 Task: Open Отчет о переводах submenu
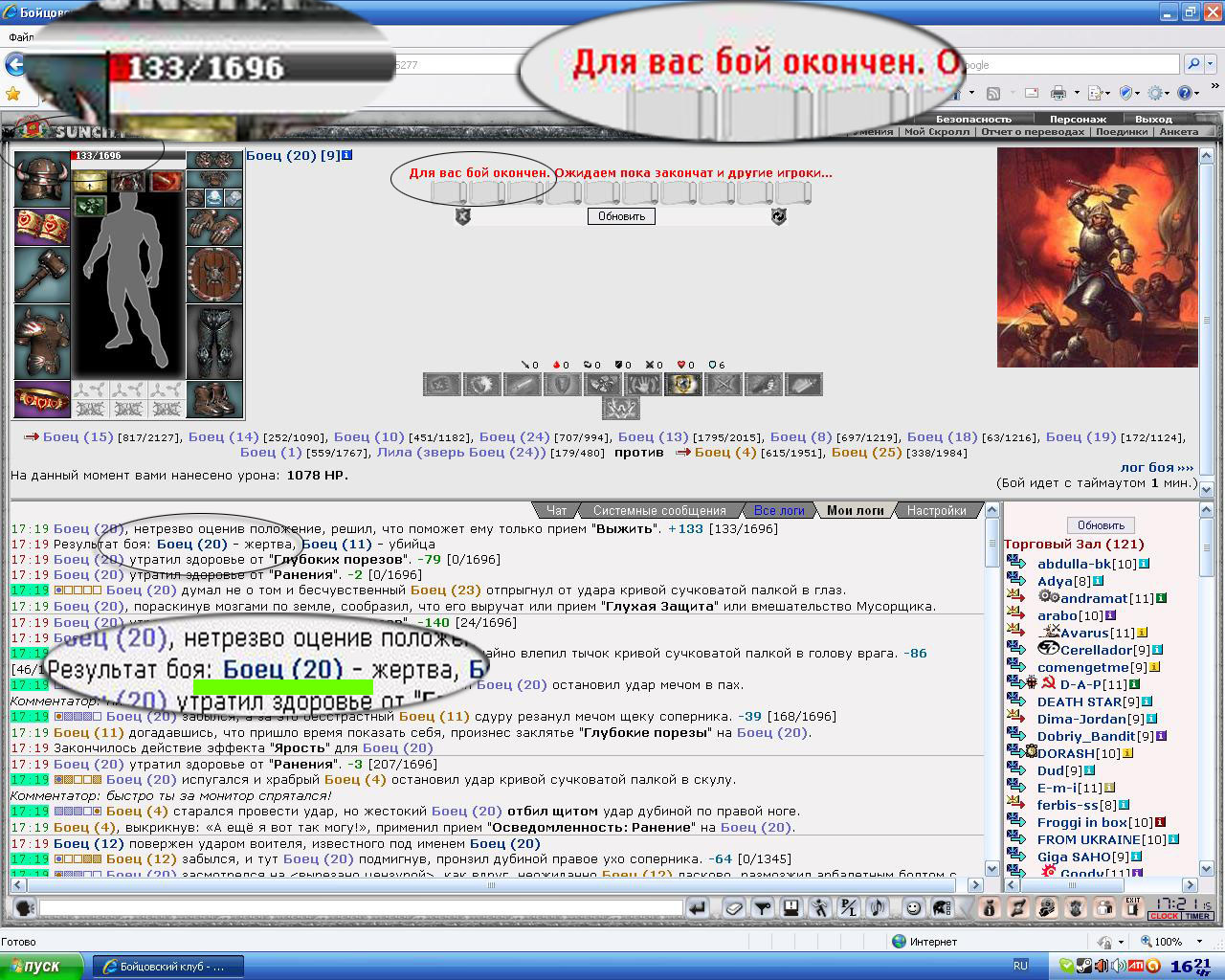1033,132
